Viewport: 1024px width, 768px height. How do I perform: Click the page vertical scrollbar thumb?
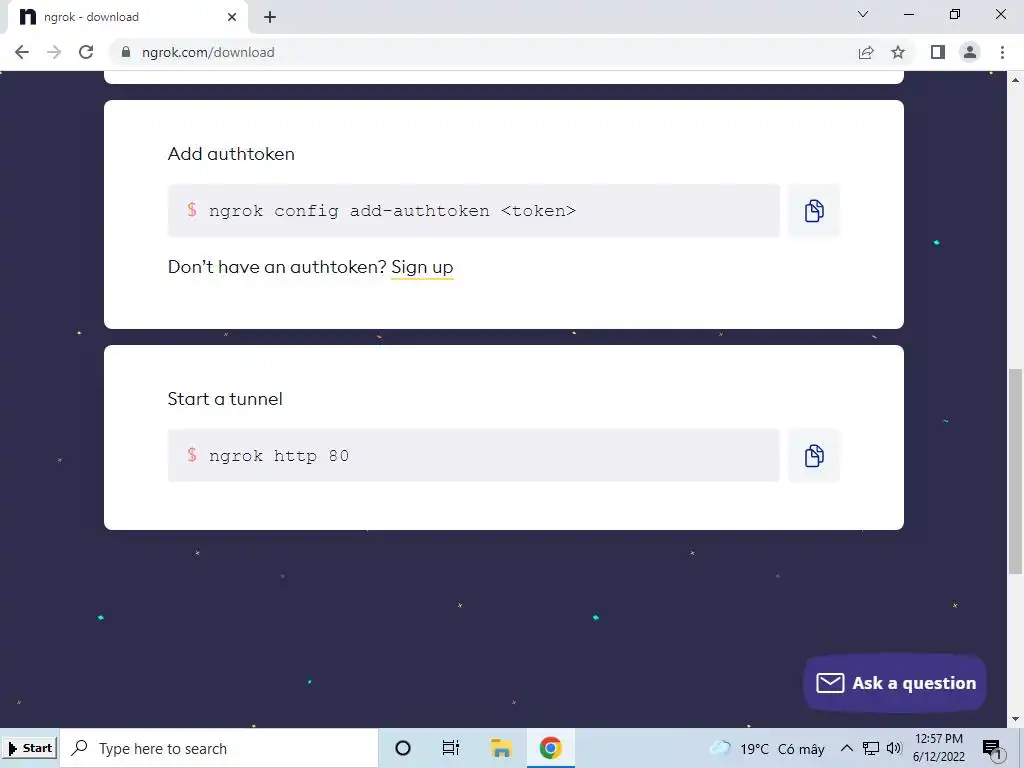1015,472
